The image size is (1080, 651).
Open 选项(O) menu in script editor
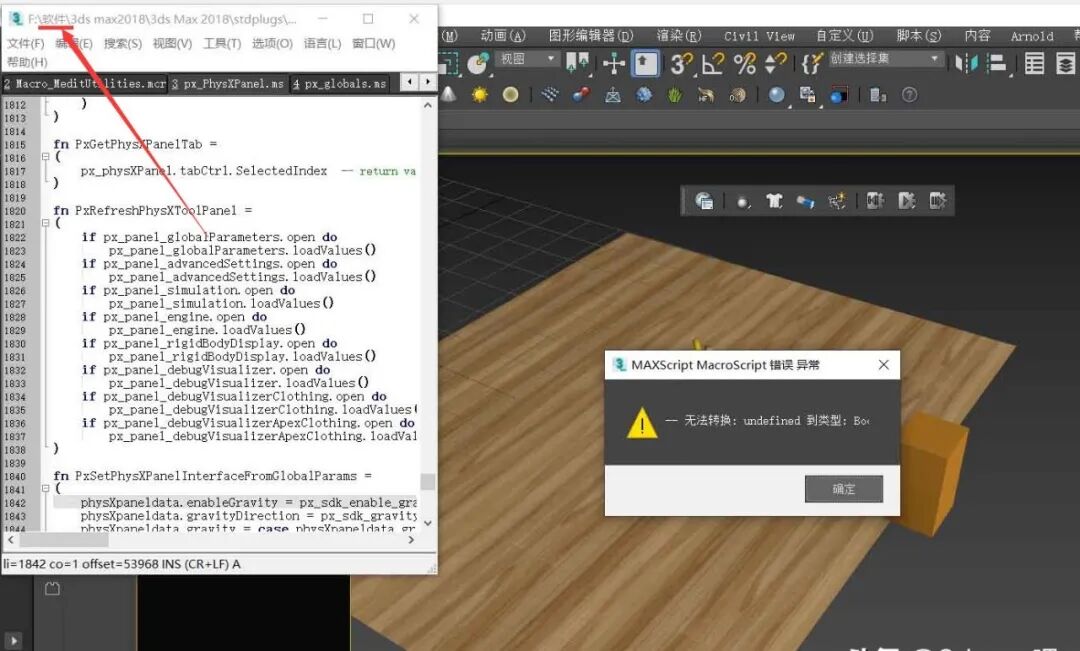coord(272,43)
